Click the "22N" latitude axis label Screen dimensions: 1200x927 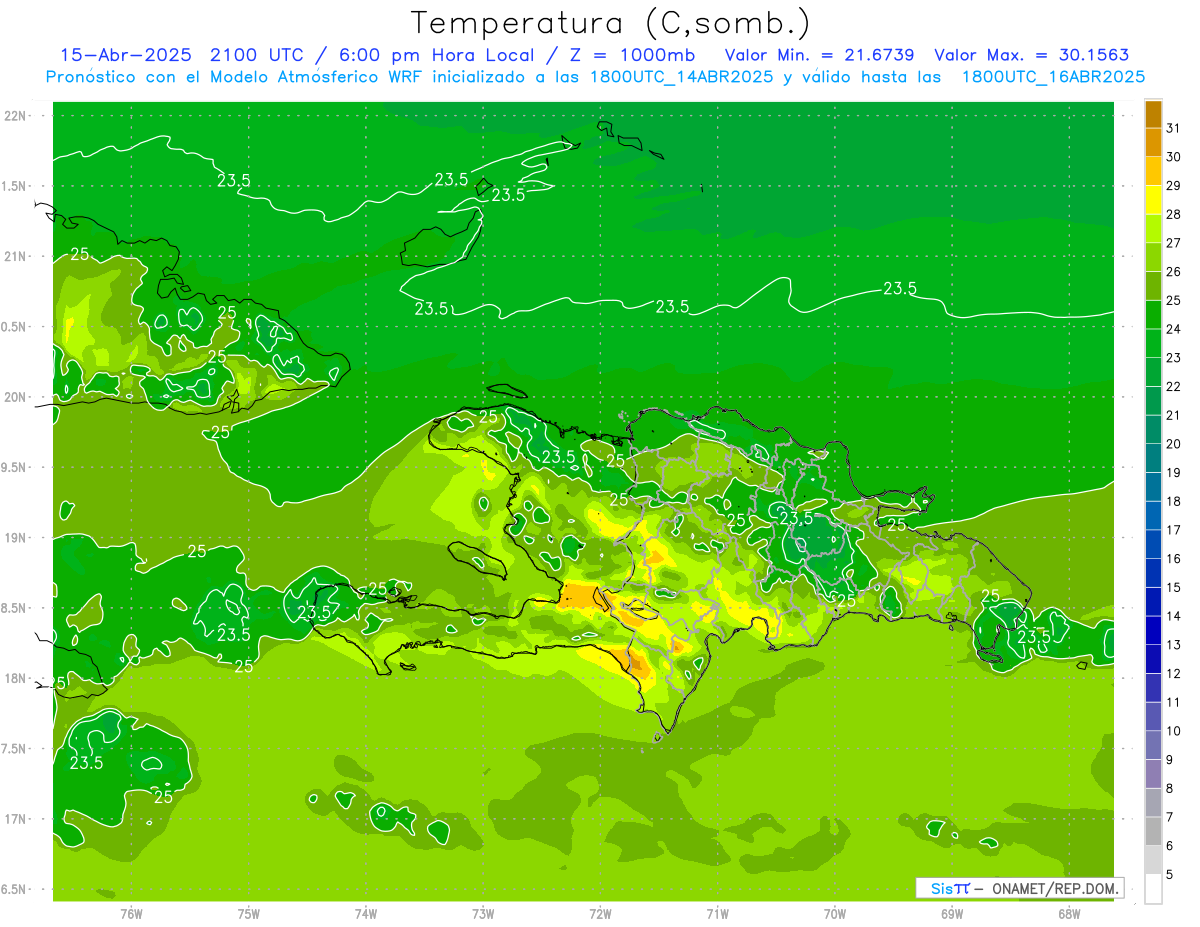15,116
